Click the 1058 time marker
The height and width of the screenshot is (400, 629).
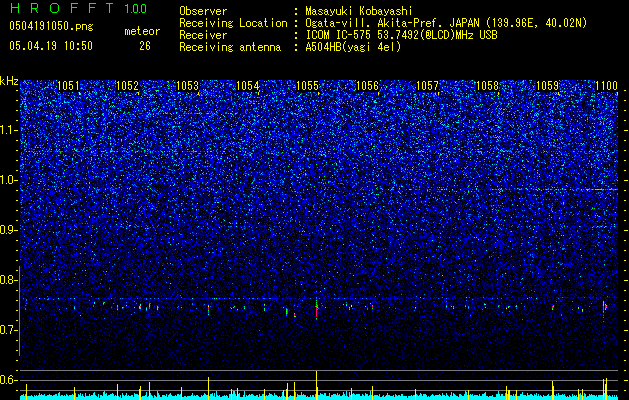[x=487, y=86]
